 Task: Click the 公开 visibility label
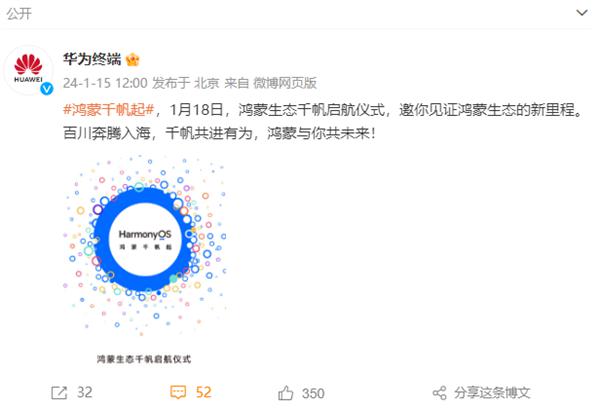coord(19,14)
